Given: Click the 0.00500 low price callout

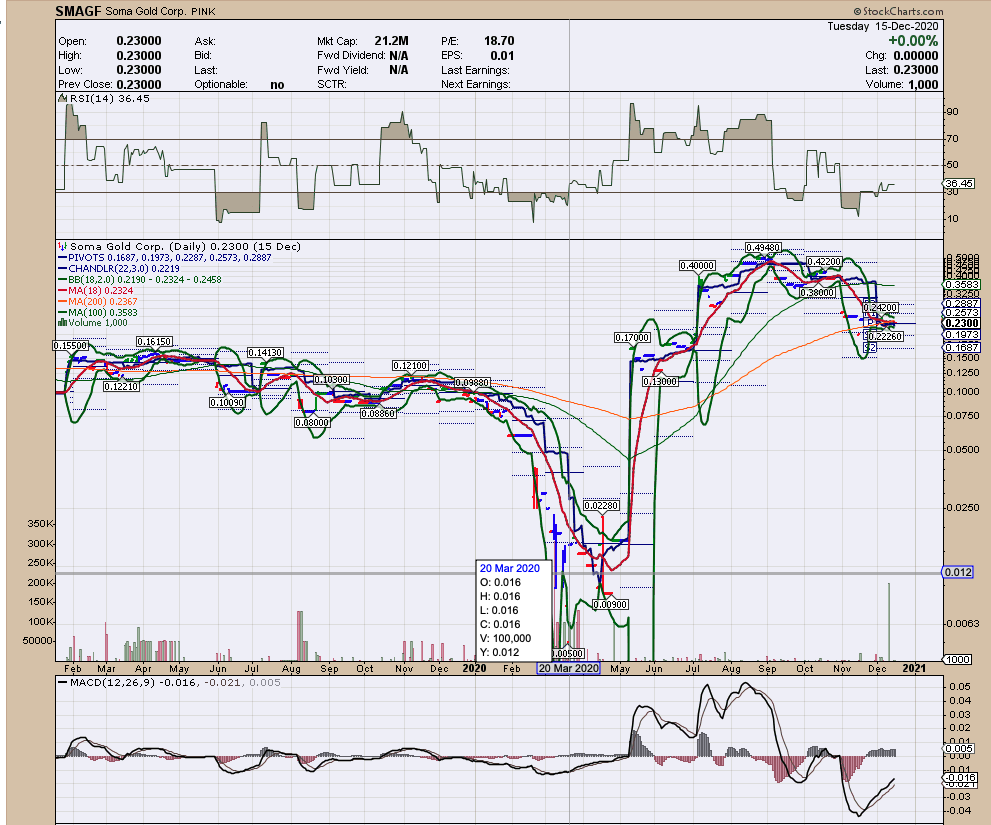Looking at the screenshot, I should coord(566,653).
